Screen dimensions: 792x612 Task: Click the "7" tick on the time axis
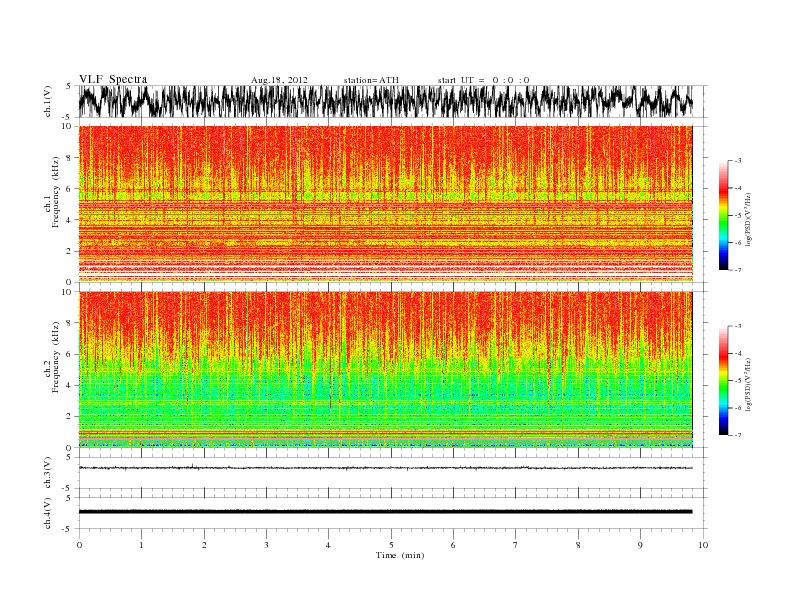click(516, 545)
